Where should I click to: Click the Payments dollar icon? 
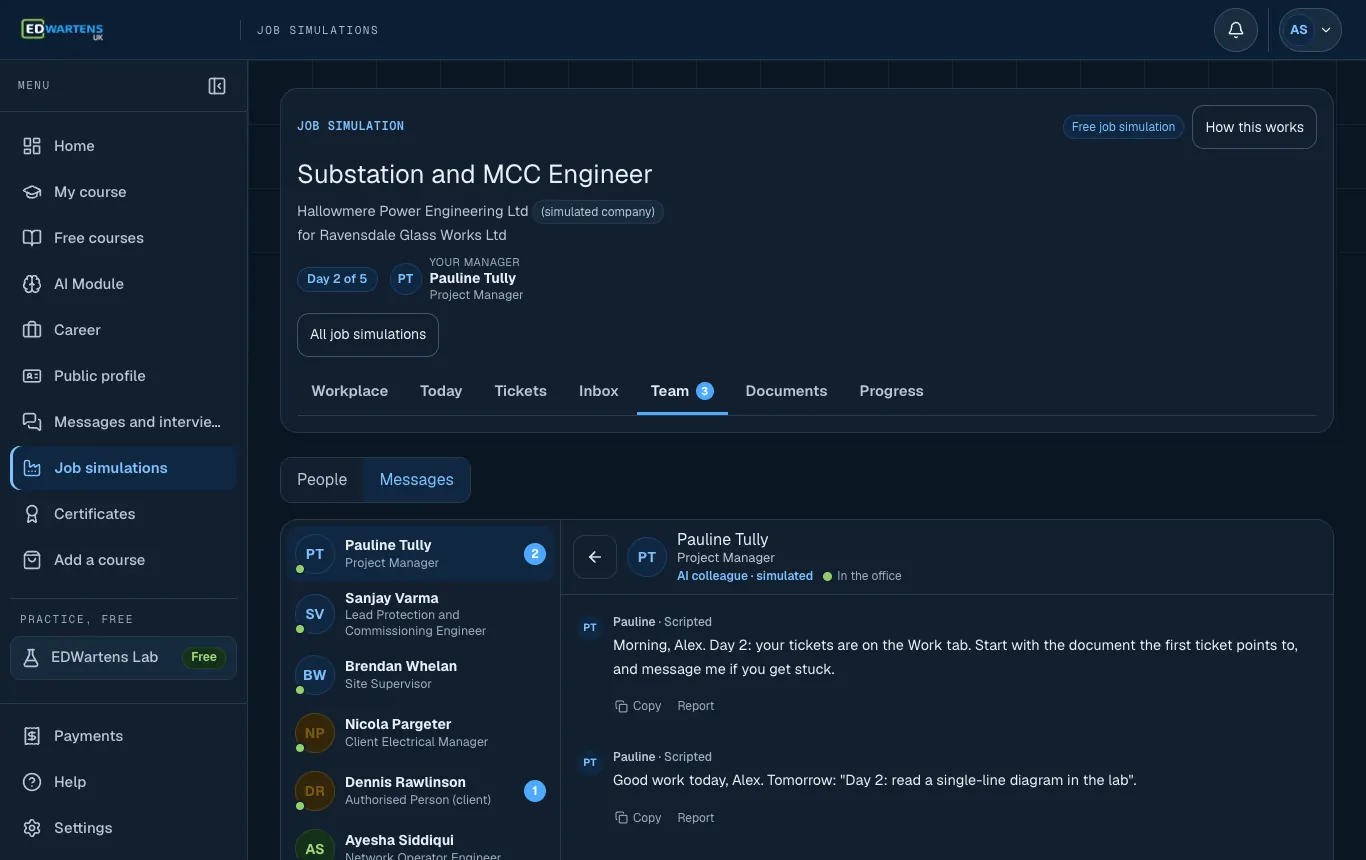32,736
